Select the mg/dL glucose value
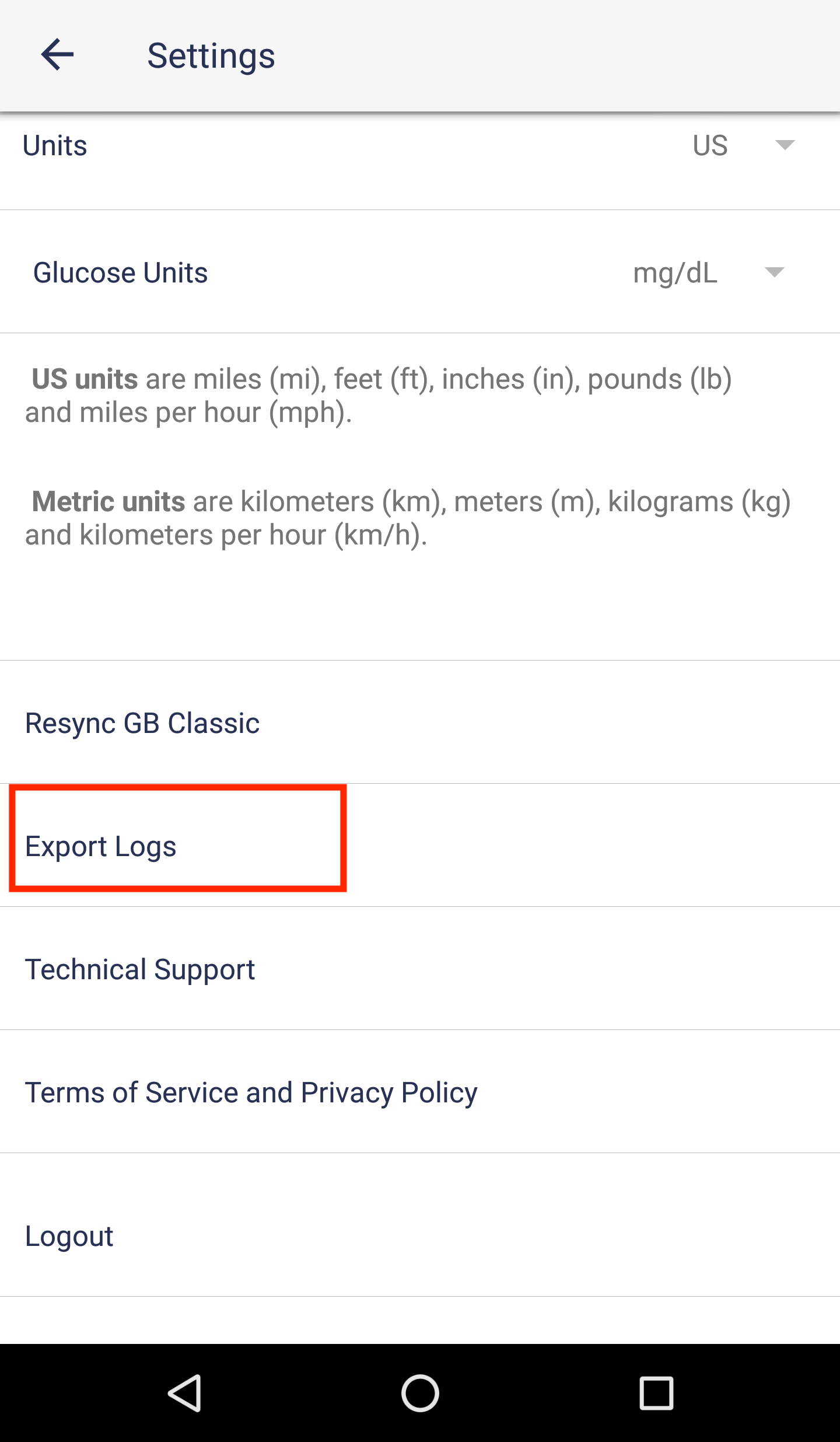840x1442 pixels. click(x=675, y=273)
